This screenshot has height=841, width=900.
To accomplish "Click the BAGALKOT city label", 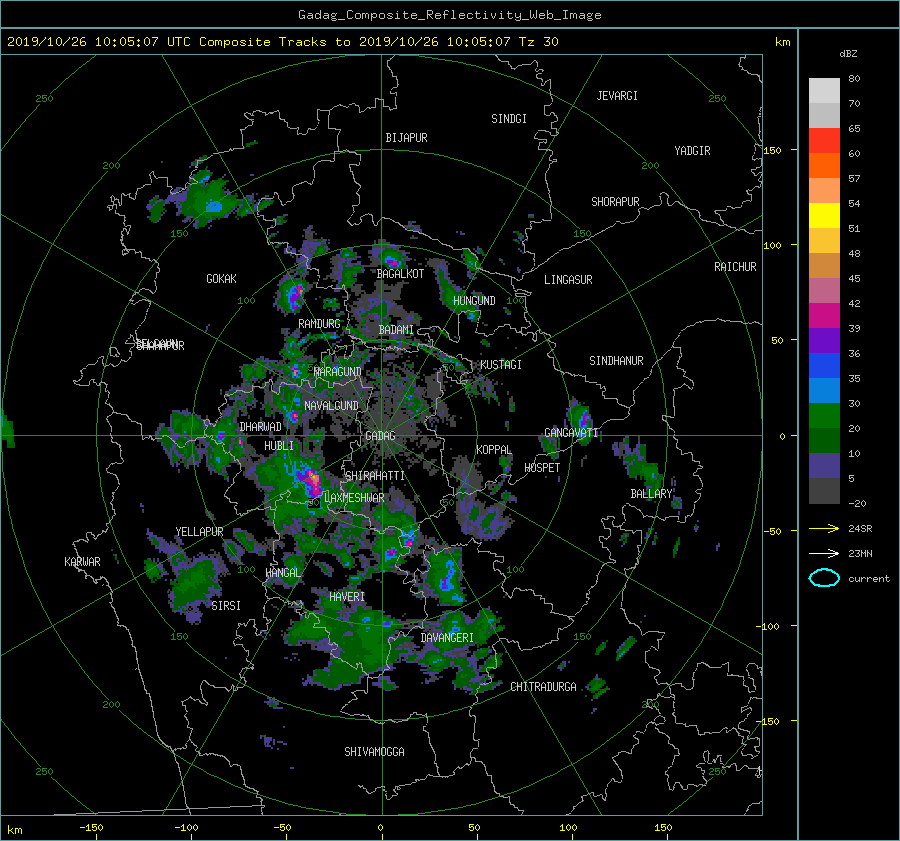I will (400, 274).
